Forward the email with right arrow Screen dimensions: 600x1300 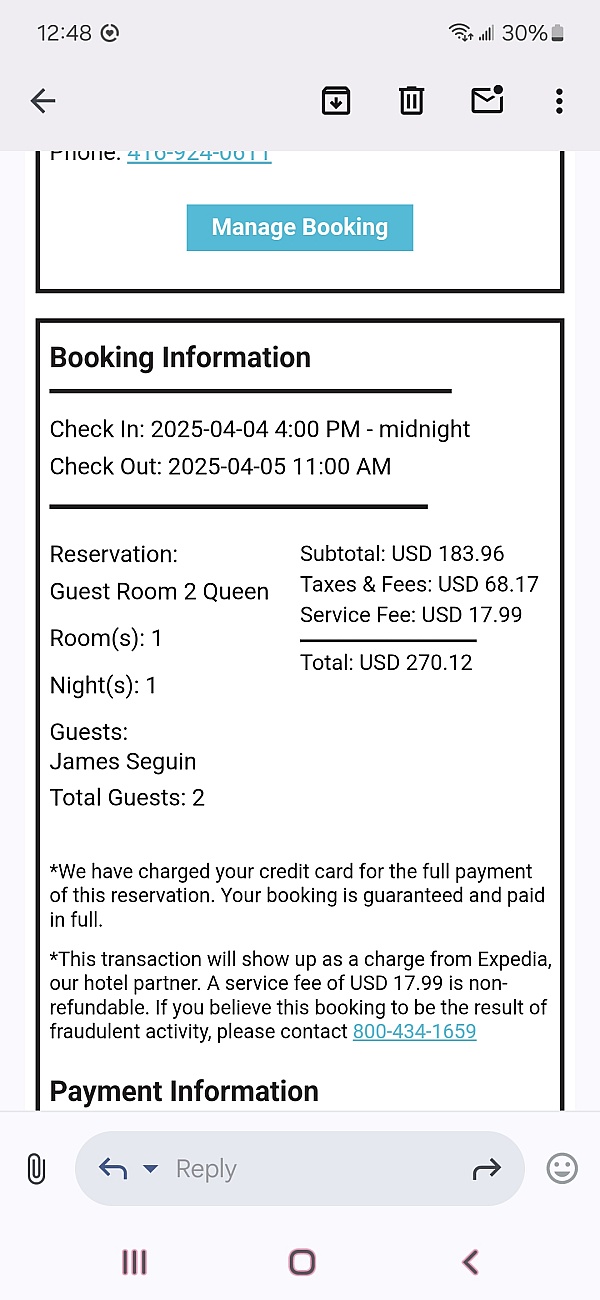(x=486, y=1168)
